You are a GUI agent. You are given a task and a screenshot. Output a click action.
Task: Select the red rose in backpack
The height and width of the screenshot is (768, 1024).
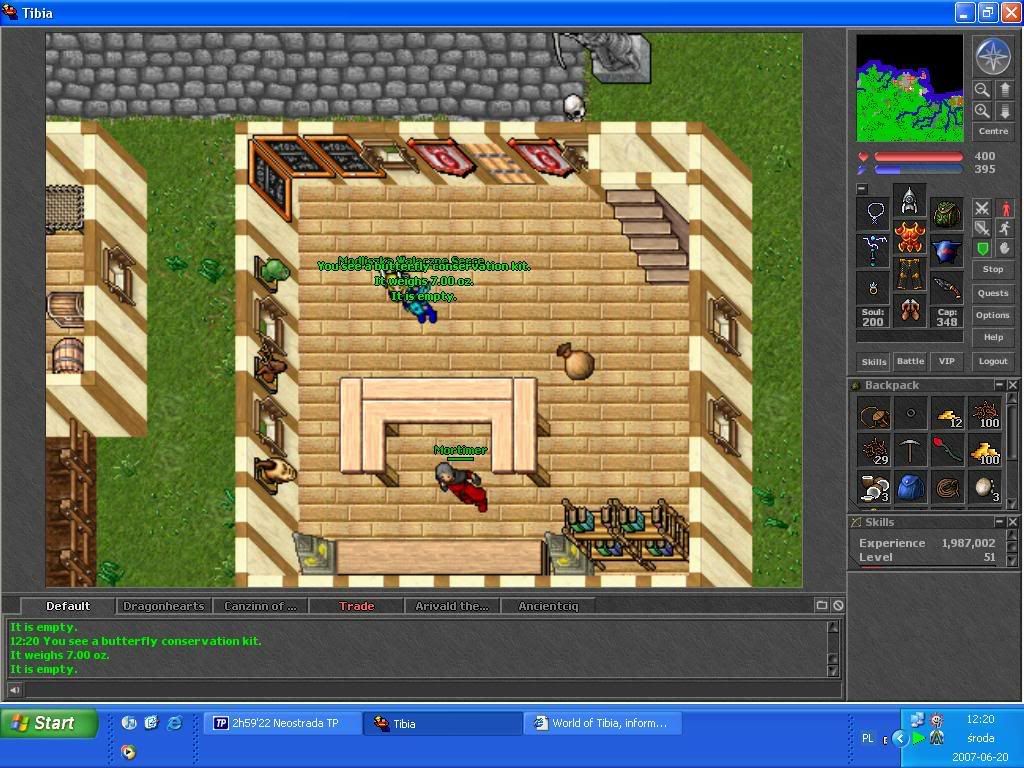coord(947,451)
